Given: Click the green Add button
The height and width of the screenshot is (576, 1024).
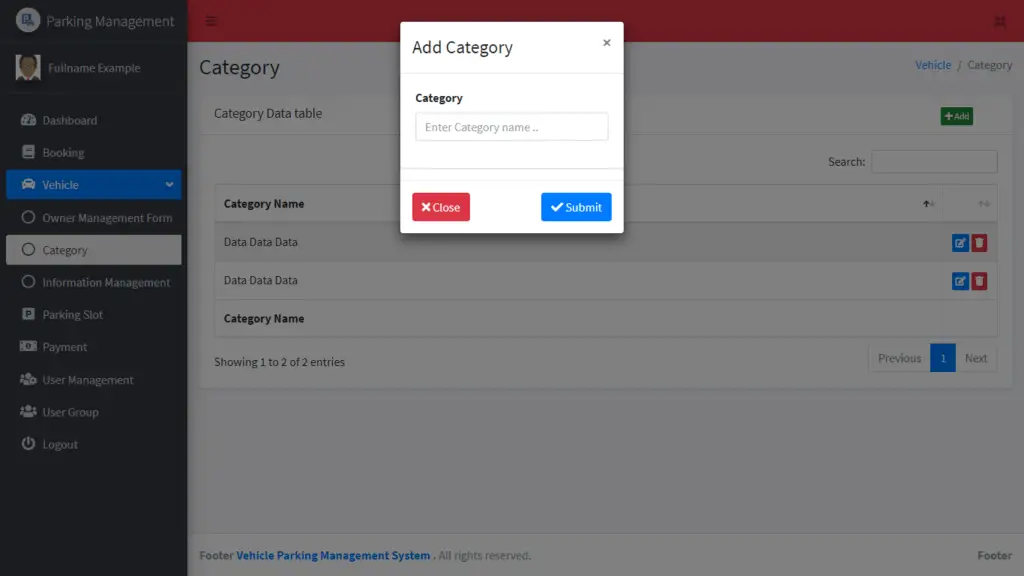Looking at the screenshot, I should 956,116.
